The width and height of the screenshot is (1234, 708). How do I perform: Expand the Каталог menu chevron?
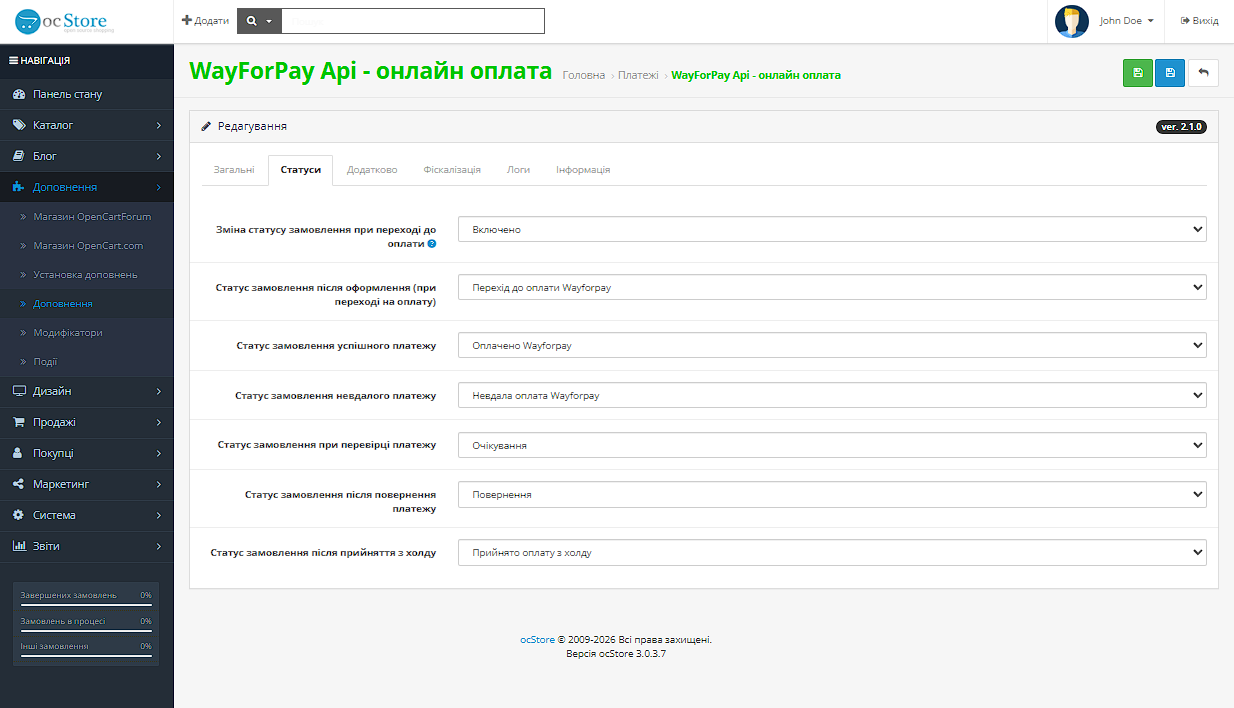click(159, 125)
